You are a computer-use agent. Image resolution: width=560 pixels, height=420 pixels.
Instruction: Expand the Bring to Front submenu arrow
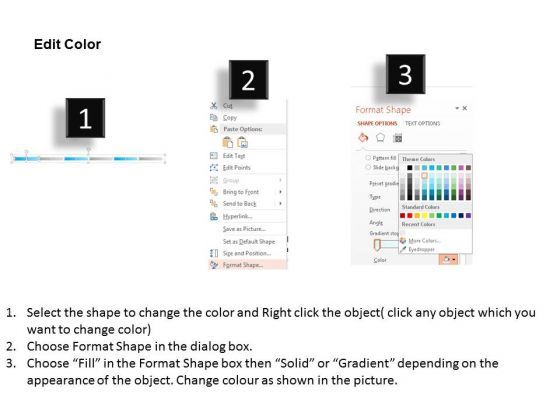(280, 192)
